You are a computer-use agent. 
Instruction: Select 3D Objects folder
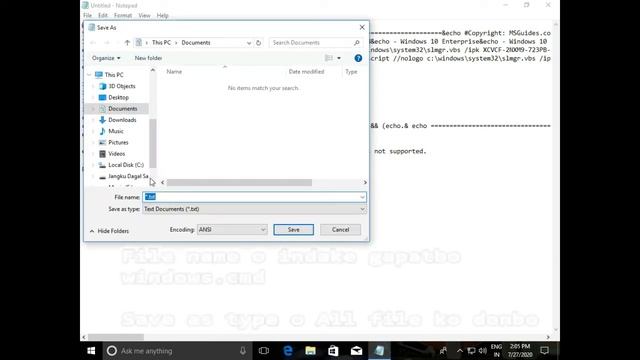click(x=122, y=86)
